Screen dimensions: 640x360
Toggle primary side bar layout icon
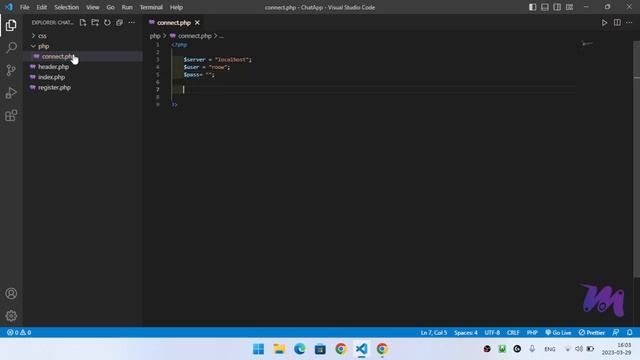click(x=533, y=7)
